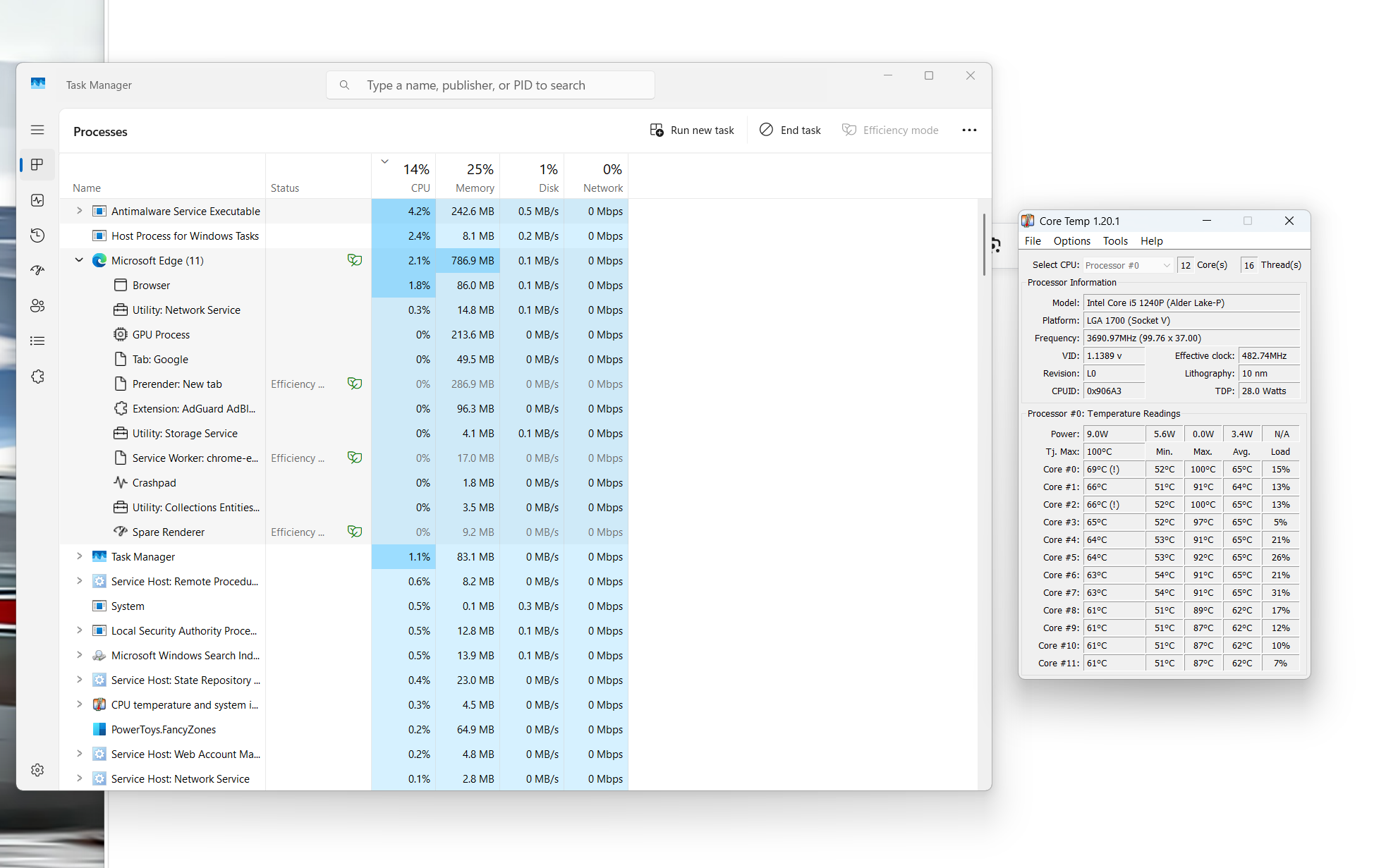Click the Task Manager title bar app icon

[x=38, y=84]
